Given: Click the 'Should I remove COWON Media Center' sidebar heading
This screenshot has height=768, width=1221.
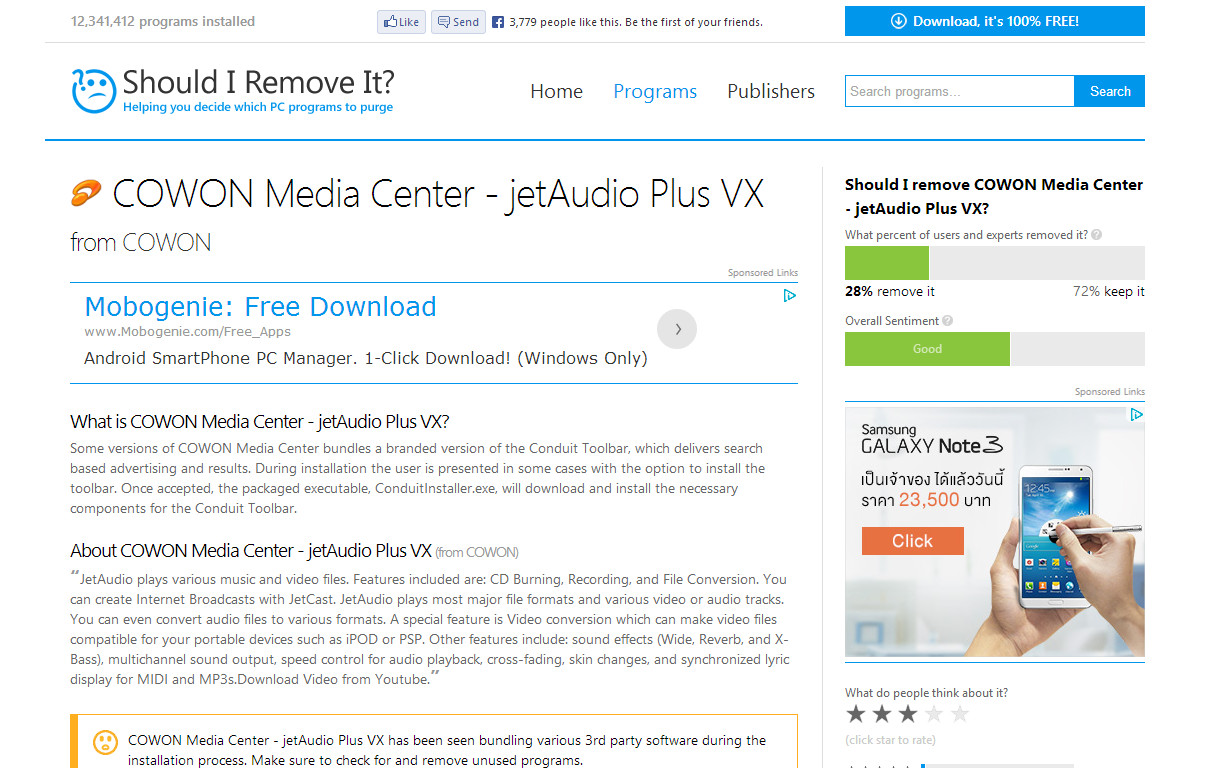Looking at the screenshot, I should coord(994,196).
